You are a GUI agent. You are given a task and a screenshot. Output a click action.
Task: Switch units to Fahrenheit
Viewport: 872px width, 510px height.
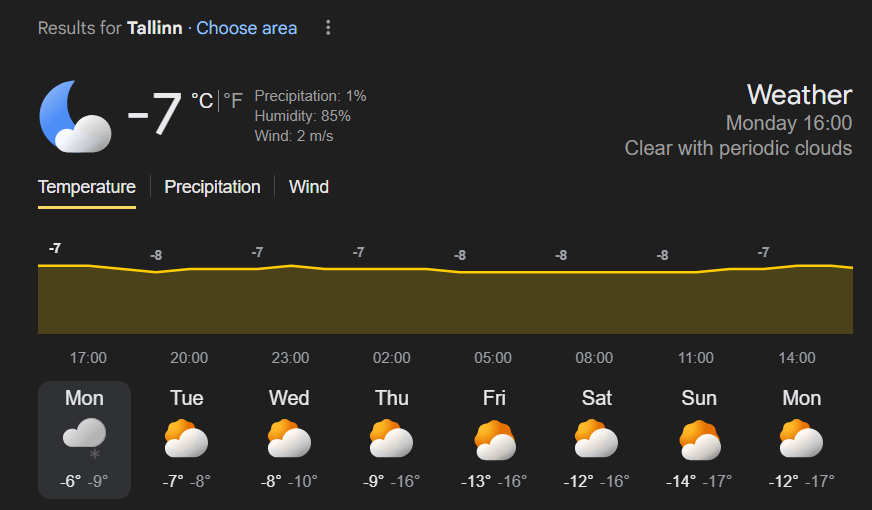[232, 101]
